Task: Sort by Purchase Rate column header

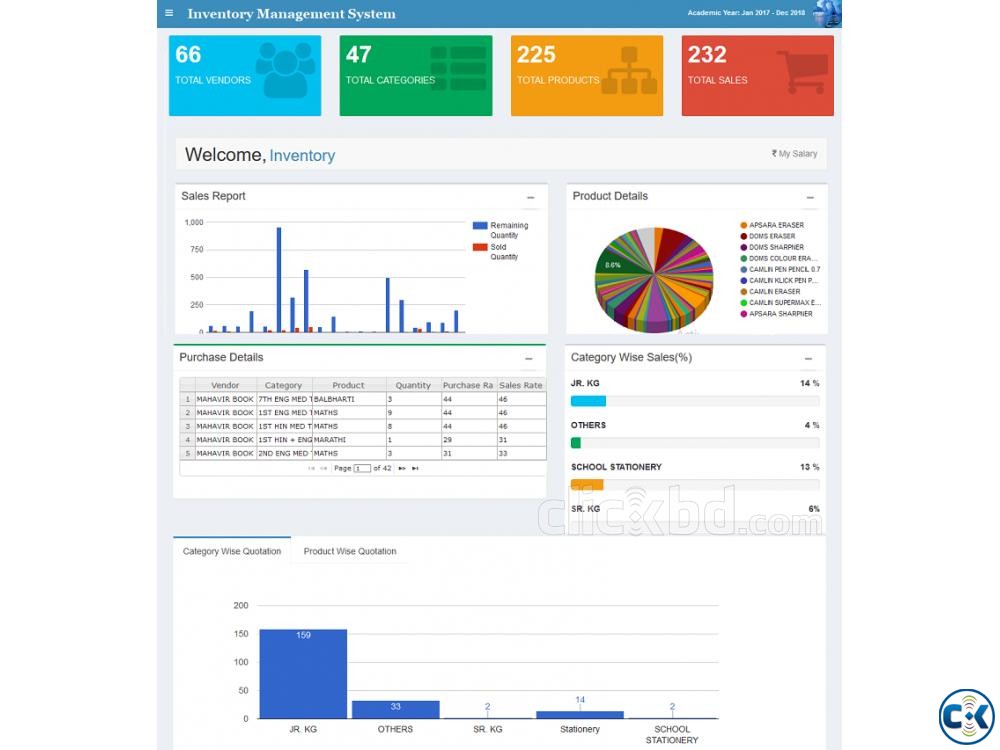Action: tap(469, 385)
